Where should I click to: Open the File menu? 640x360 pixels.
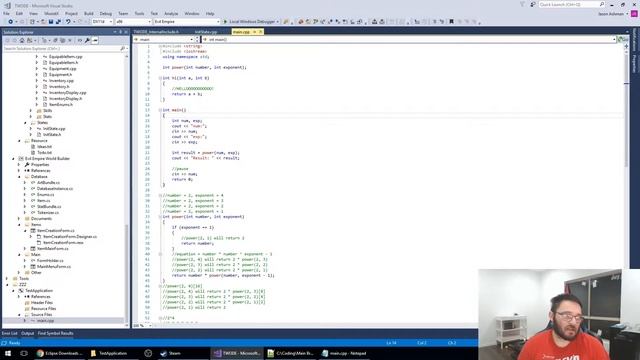coord(6,13)
